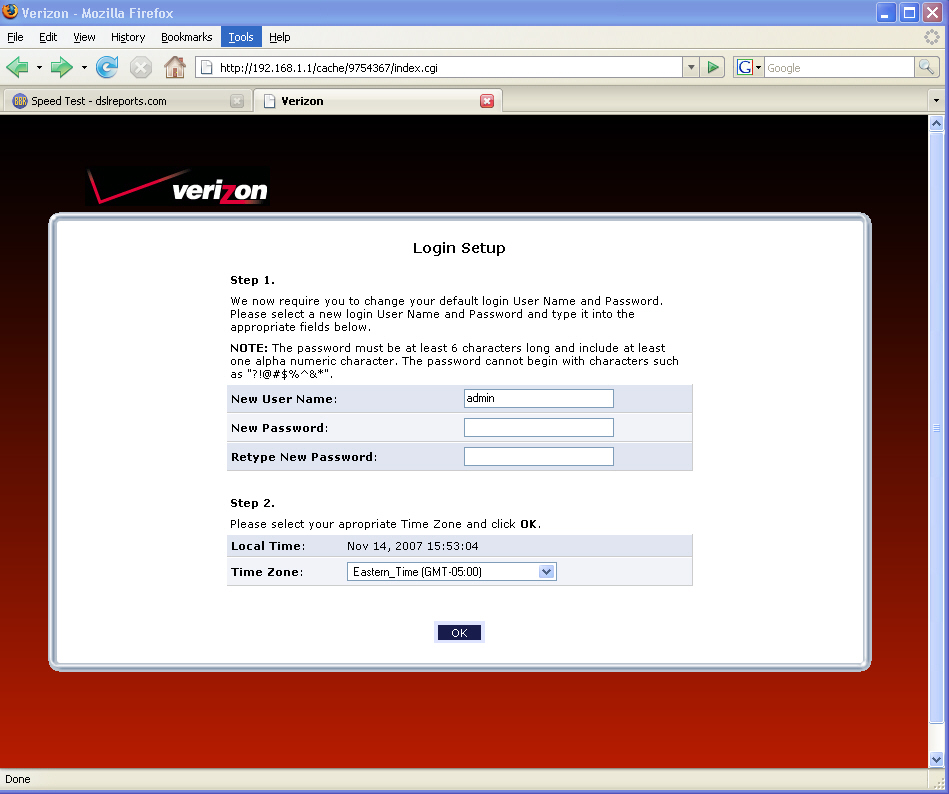
Task: Click the Done status bar text
Action: click(18, 779)
